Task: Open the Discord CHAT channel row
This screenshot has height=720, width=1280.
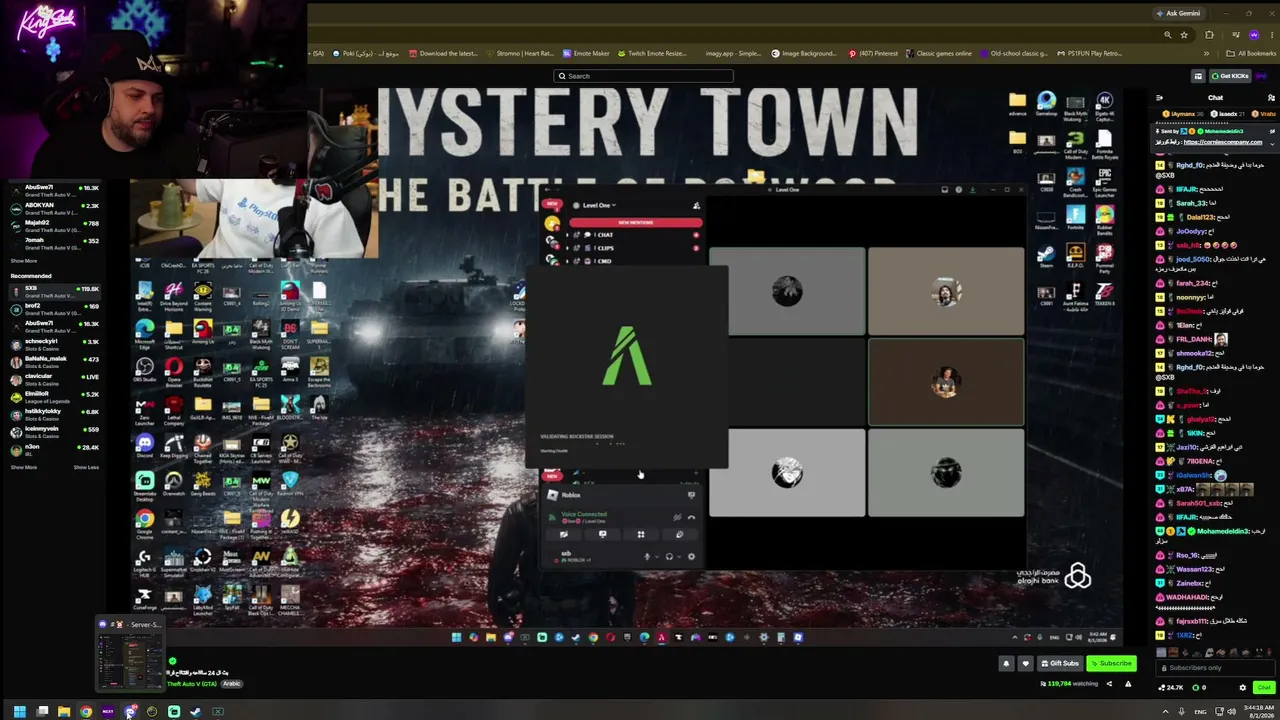Action: pos(634,235)
